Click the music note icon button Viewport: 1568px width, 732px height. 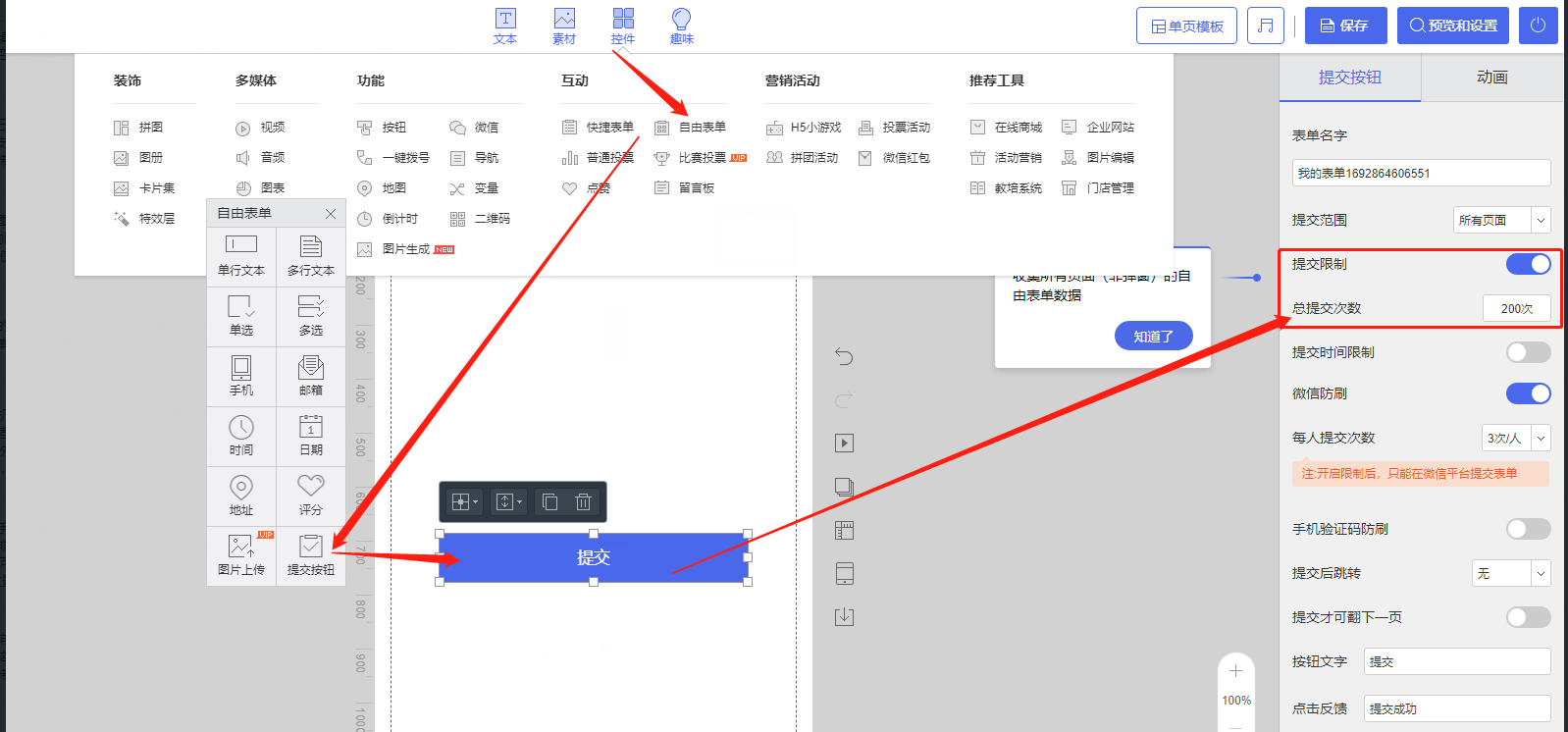1266,26
